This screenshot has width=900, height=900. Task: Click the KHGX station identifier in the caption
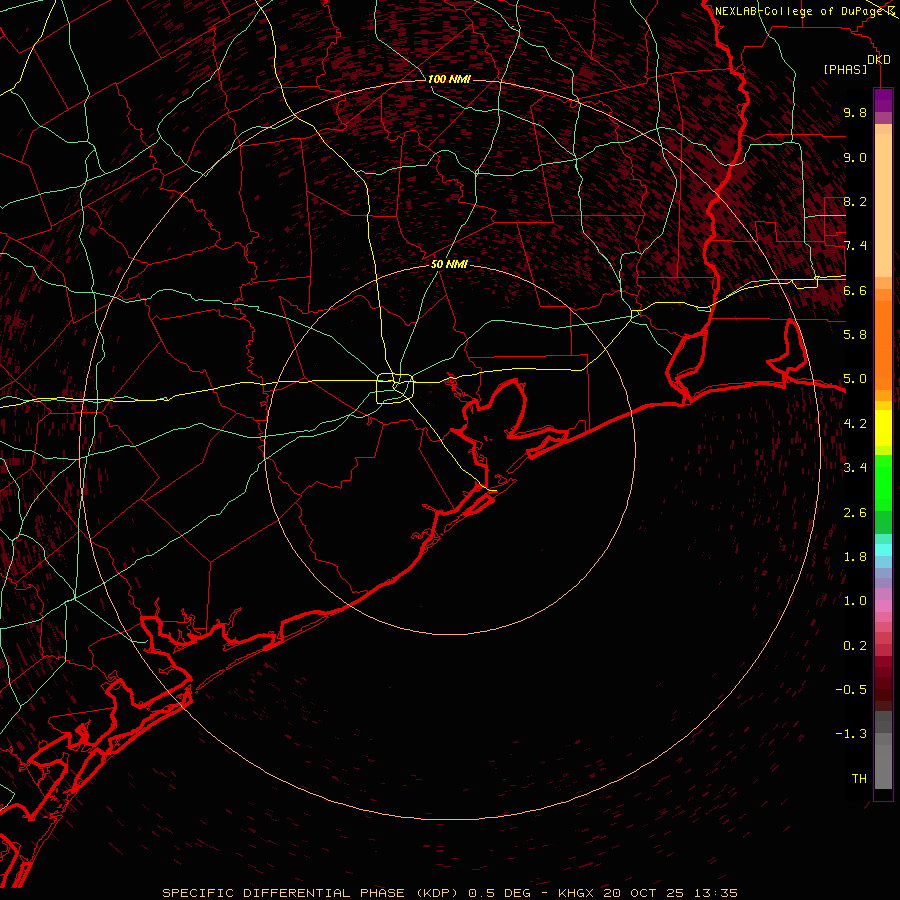576,893
